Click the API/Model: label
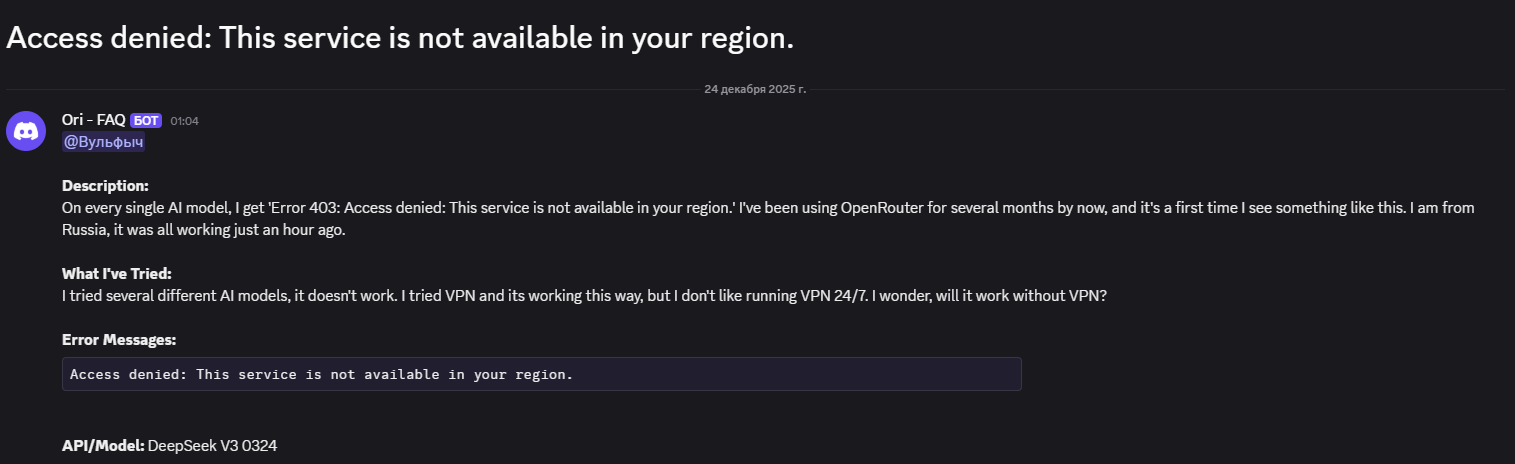Image resolution: width=1515 pixels, height=464 pixels. (103, 446)
